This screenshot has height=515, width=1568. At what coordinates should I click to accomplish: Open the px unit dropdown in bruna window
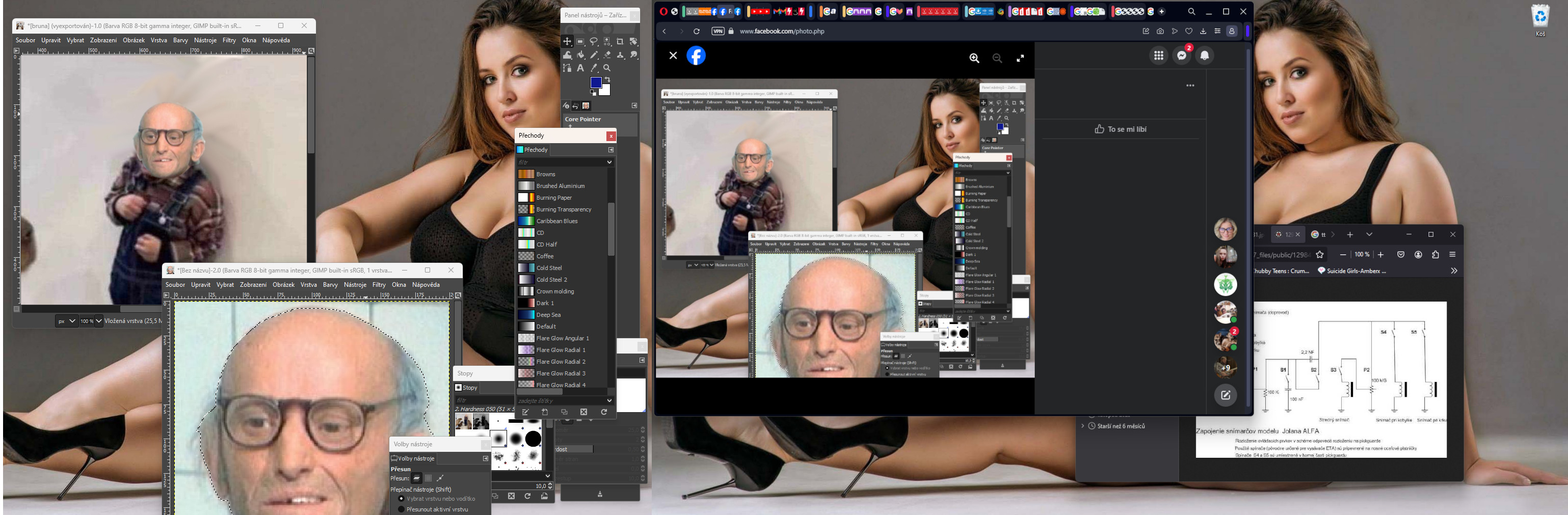click(66, 321)
